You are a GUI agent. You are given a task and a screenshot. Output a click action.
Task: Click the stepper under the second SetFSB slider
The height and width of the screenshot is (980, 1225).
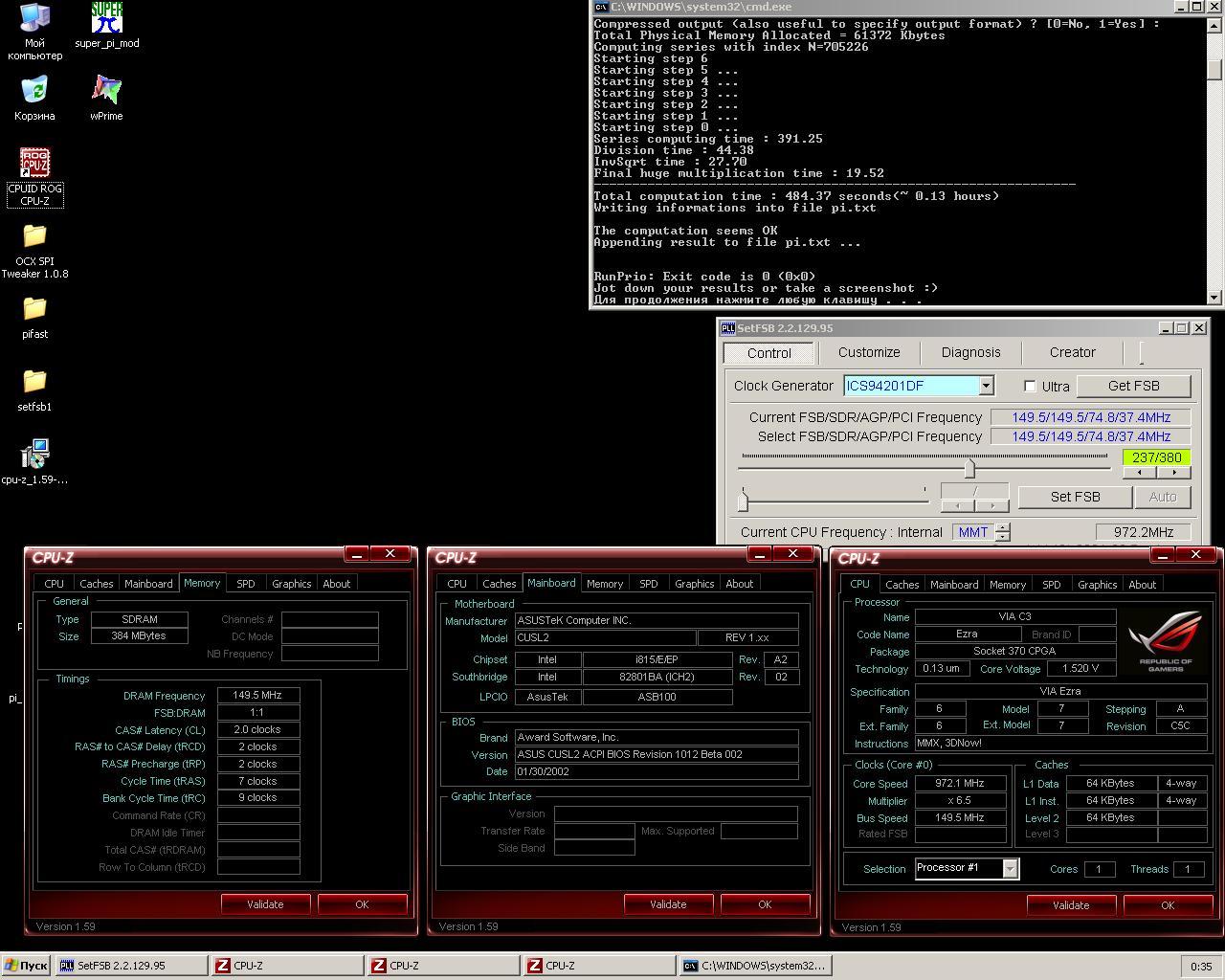coord(974,505)
